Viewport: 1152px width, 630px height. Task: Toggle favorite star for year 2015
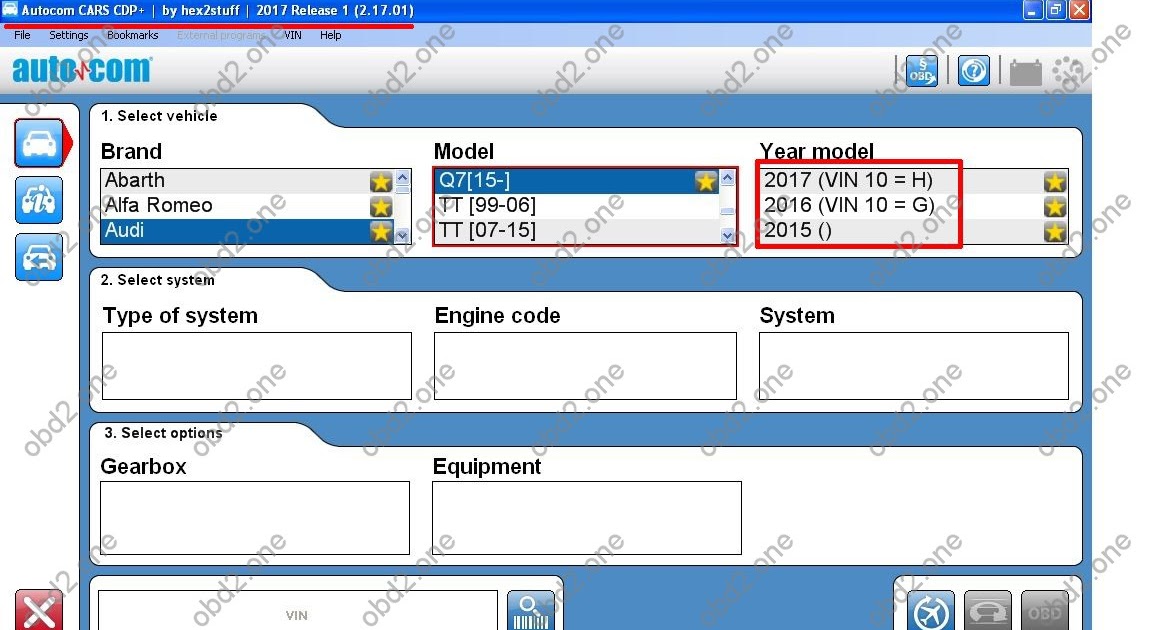(x=1055, y=231)
